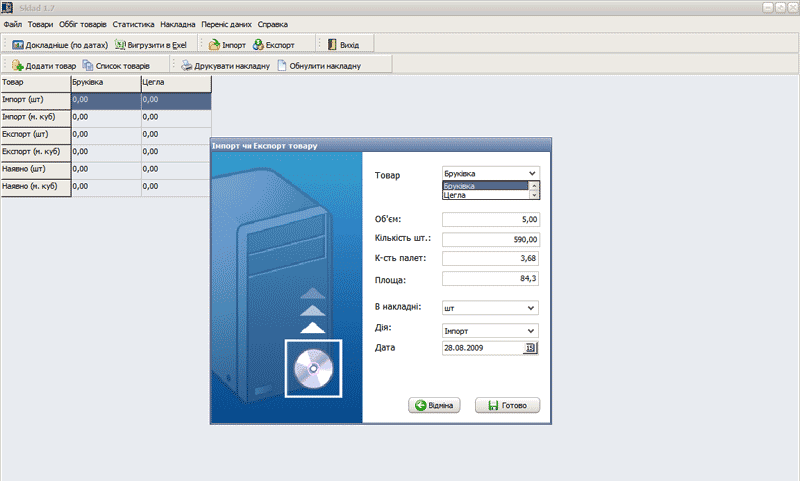Click the Вихід exit door icon
Image resolution: width=800 pixels, height=481 pixels.
[x=331, y=45]
